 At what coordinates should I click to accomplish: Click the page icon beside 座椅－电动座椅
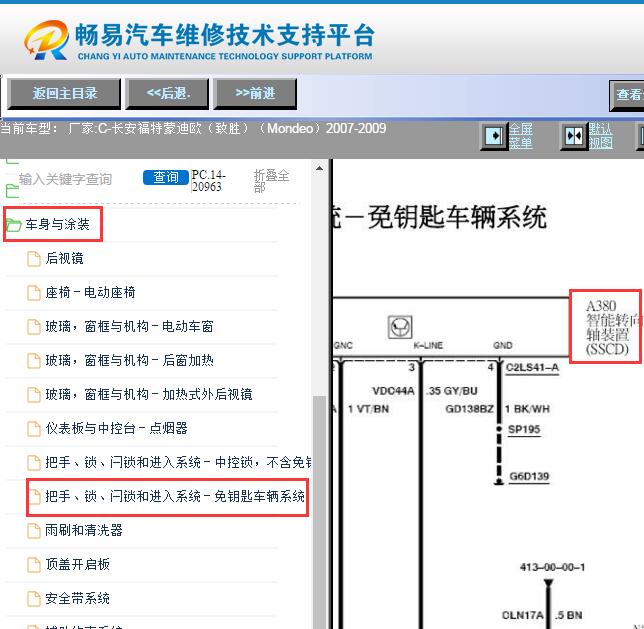(34, 293)
